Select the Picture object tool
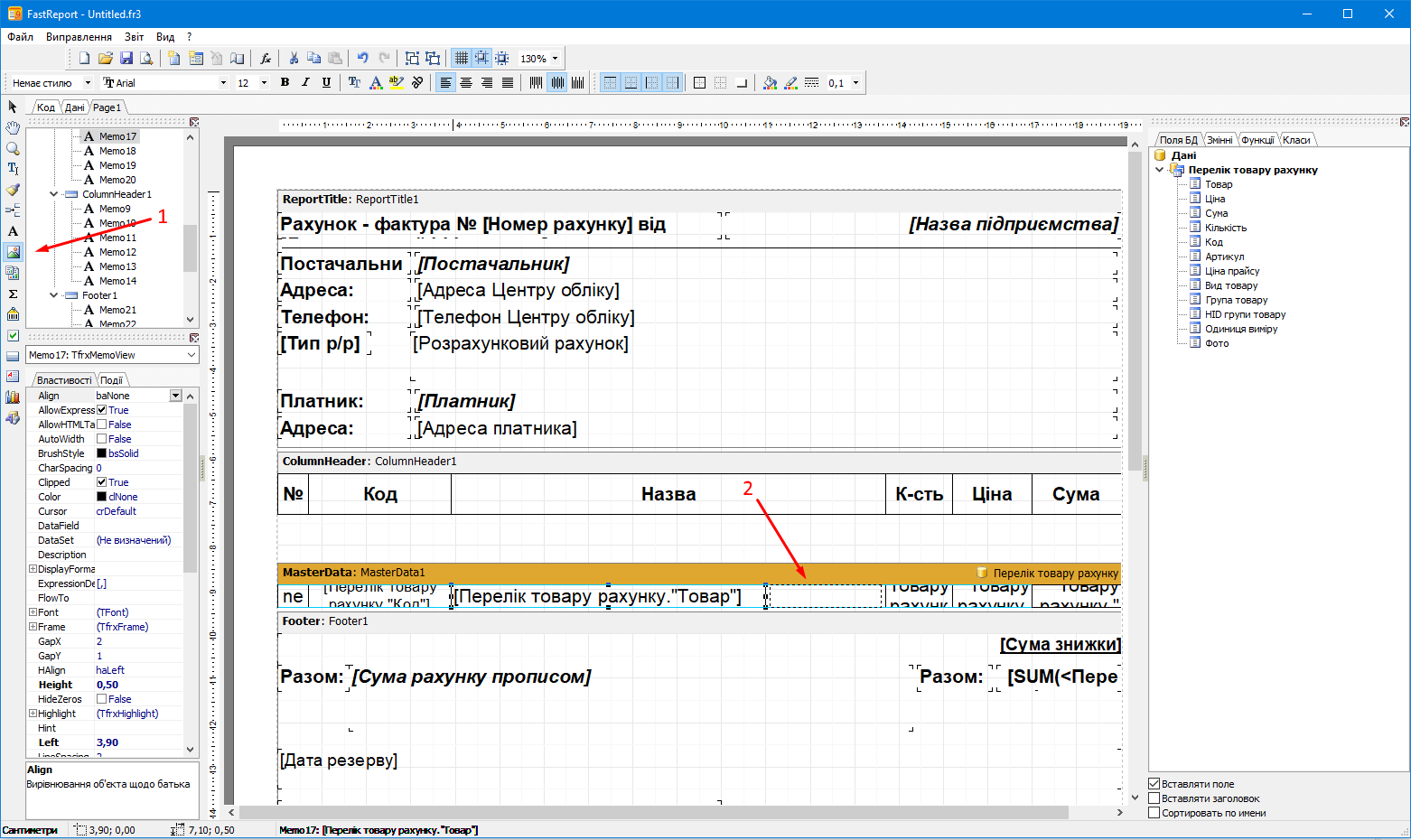Viewport: 1411px width, 840px height. [13, 252]
